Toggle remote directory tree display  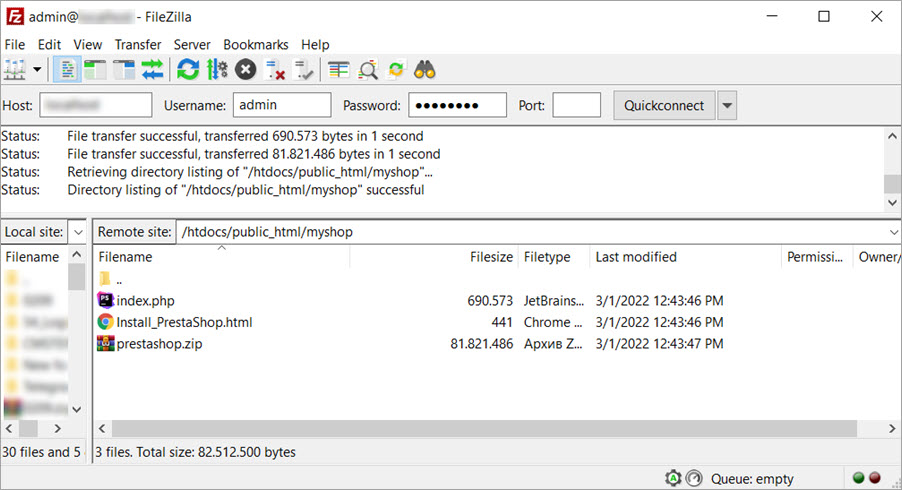pyautogui.click(x=124, y=70)
